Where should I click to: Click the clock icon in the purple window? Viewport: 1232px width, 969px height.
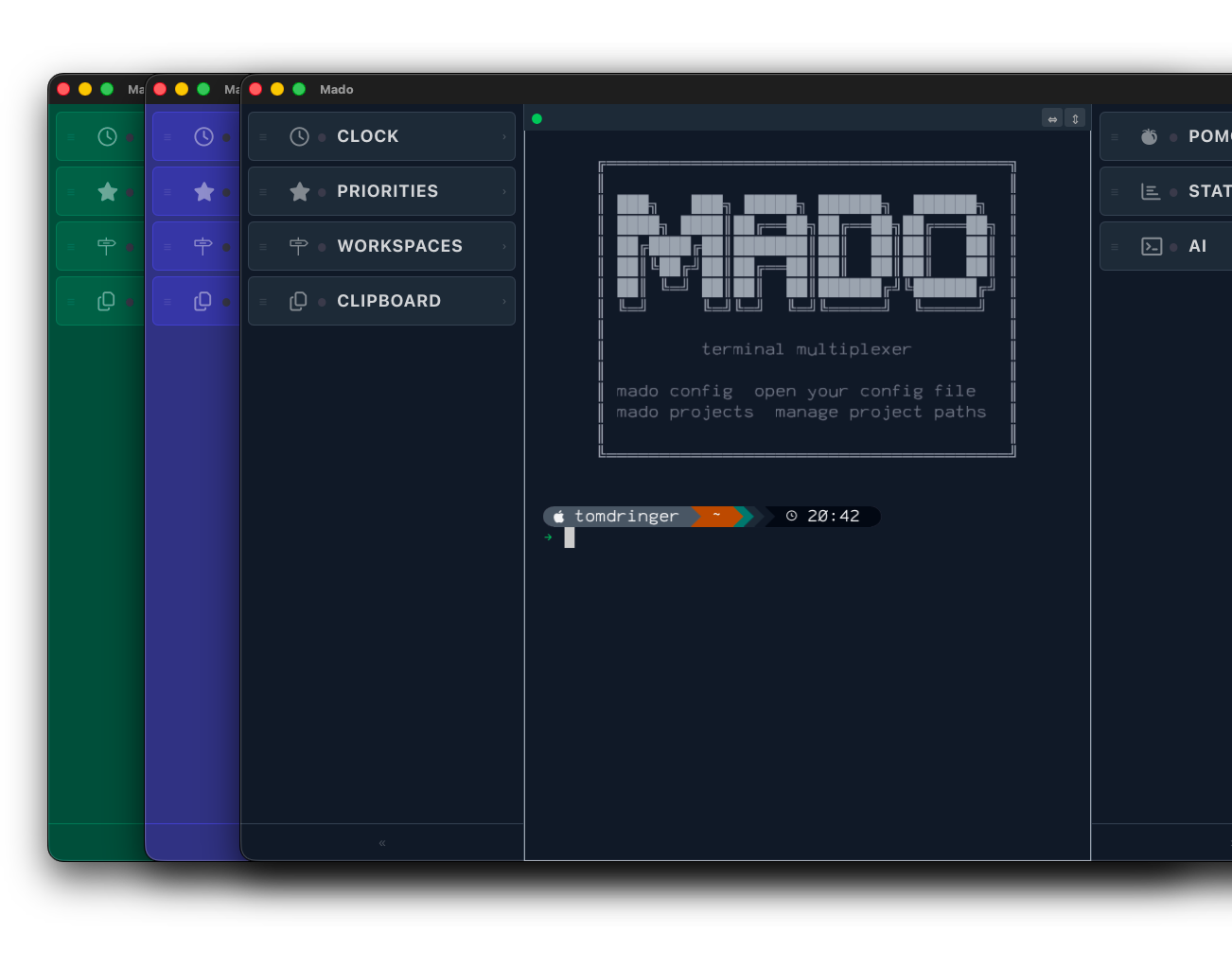203,136
